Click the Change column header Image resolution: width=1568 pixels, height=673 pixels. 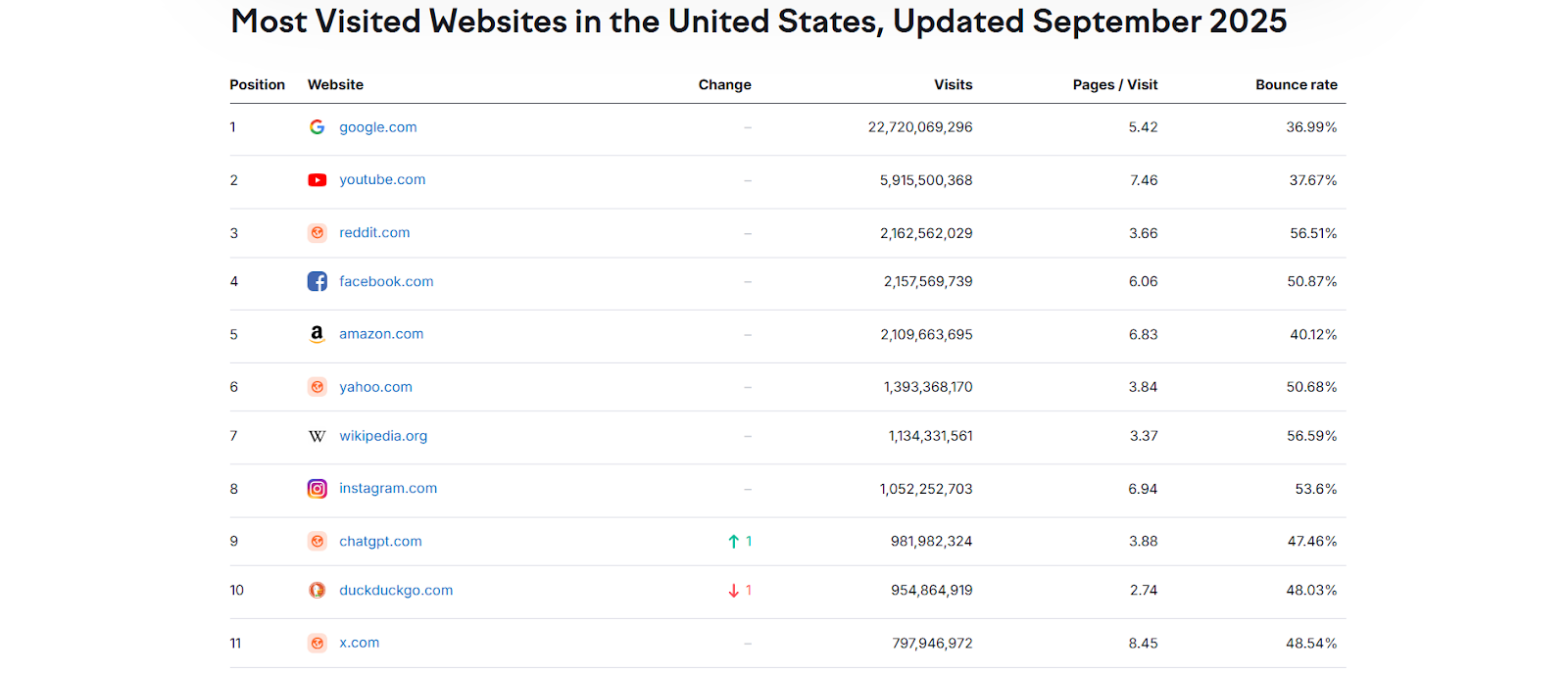724,85
